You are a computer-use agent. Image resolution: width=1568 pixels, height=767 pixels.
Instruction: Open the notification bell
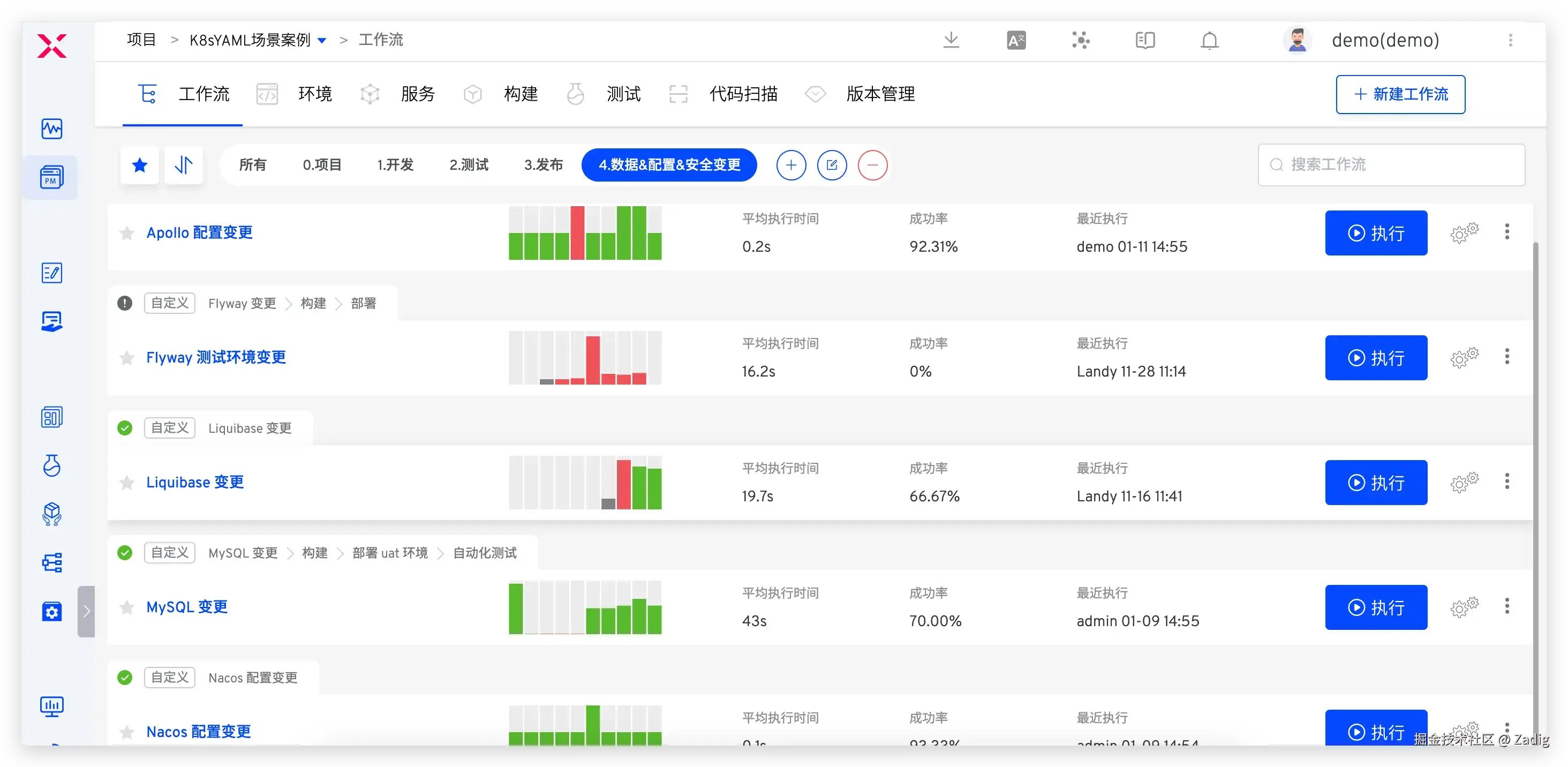1210,40
